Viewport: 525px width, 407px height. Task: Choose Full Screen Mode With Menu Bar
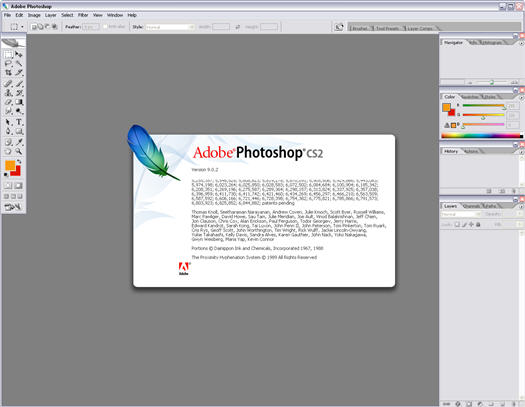(x=13, y=196)
